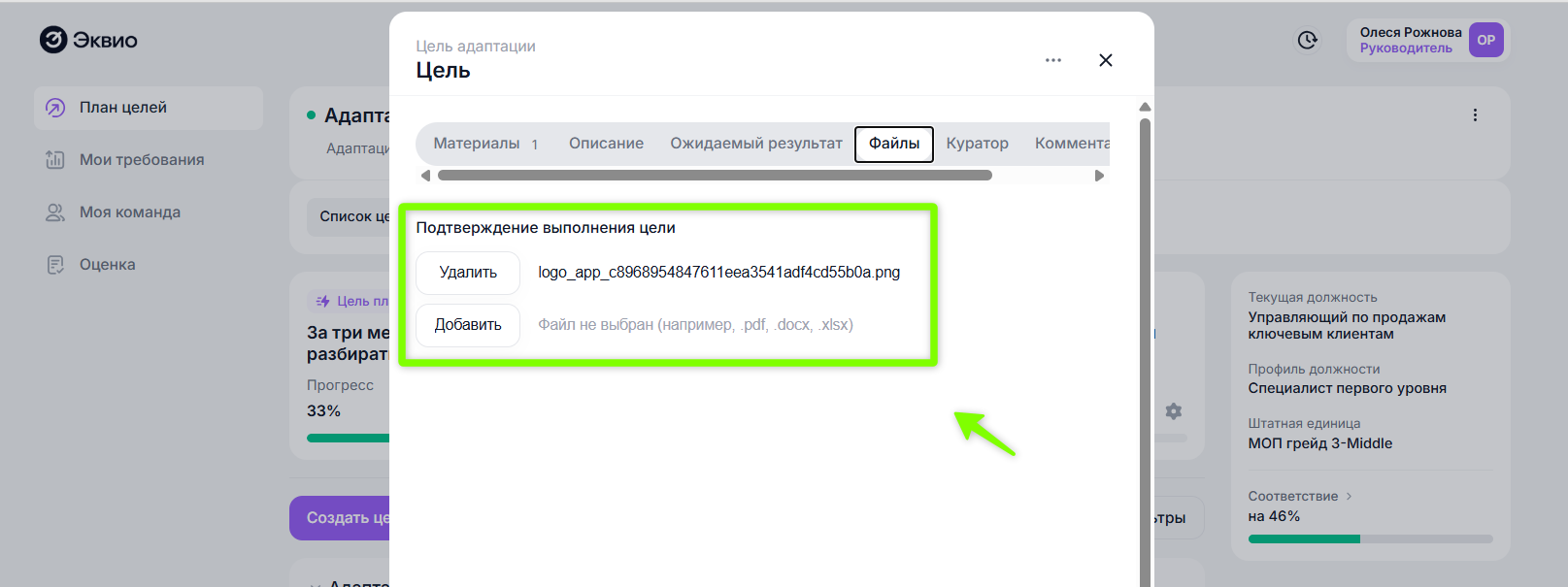Open the Ожидаемый результат tab
1568x587 pixels.
point(756,144)
